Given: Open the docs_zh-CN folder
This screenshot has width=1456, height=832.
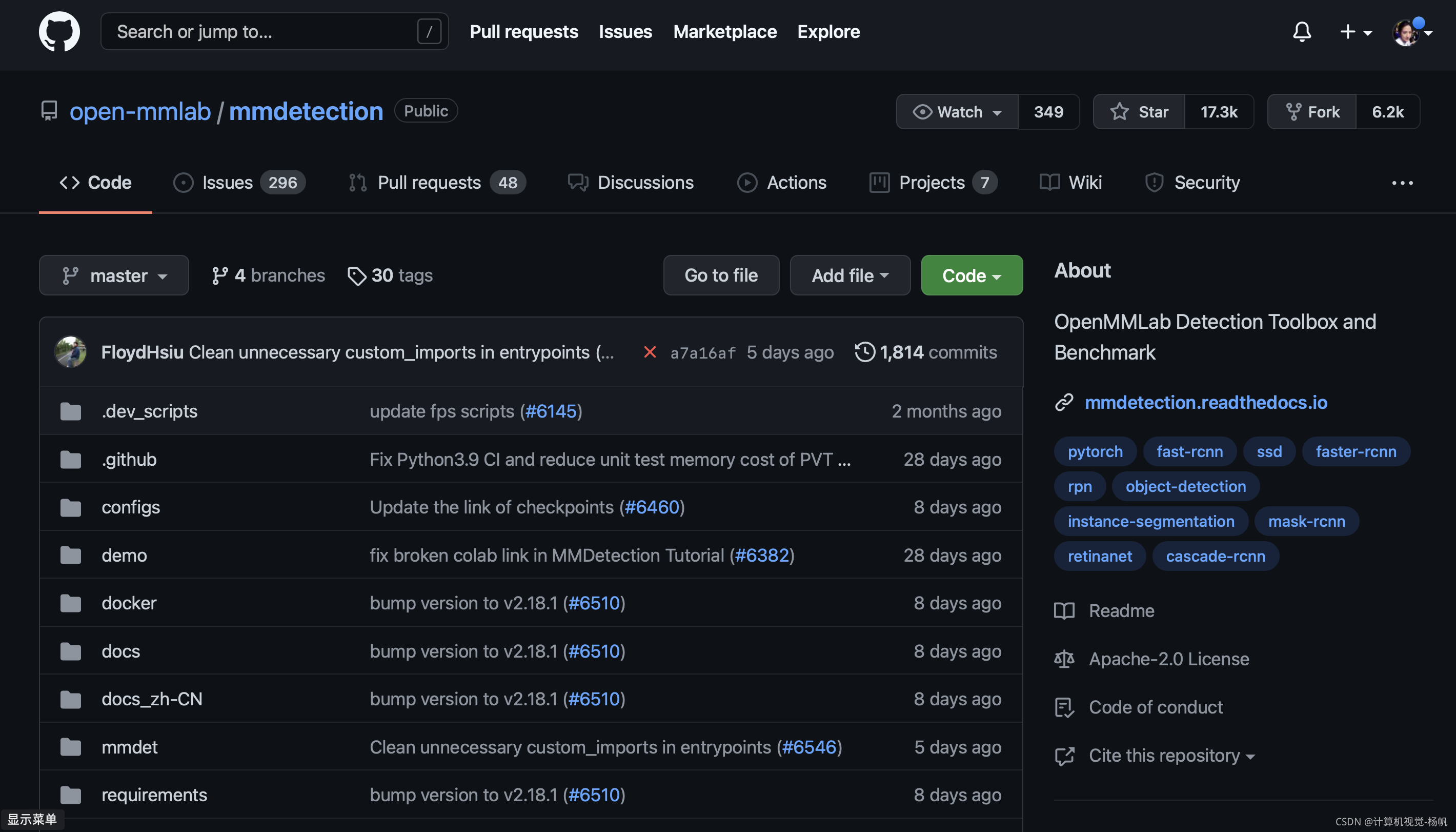Looking at the screenshot, I should 152,699.
